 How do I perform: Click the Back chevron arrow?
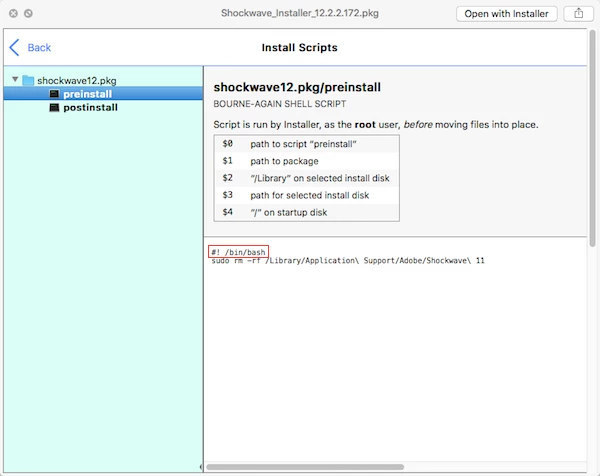coord(15,47)
